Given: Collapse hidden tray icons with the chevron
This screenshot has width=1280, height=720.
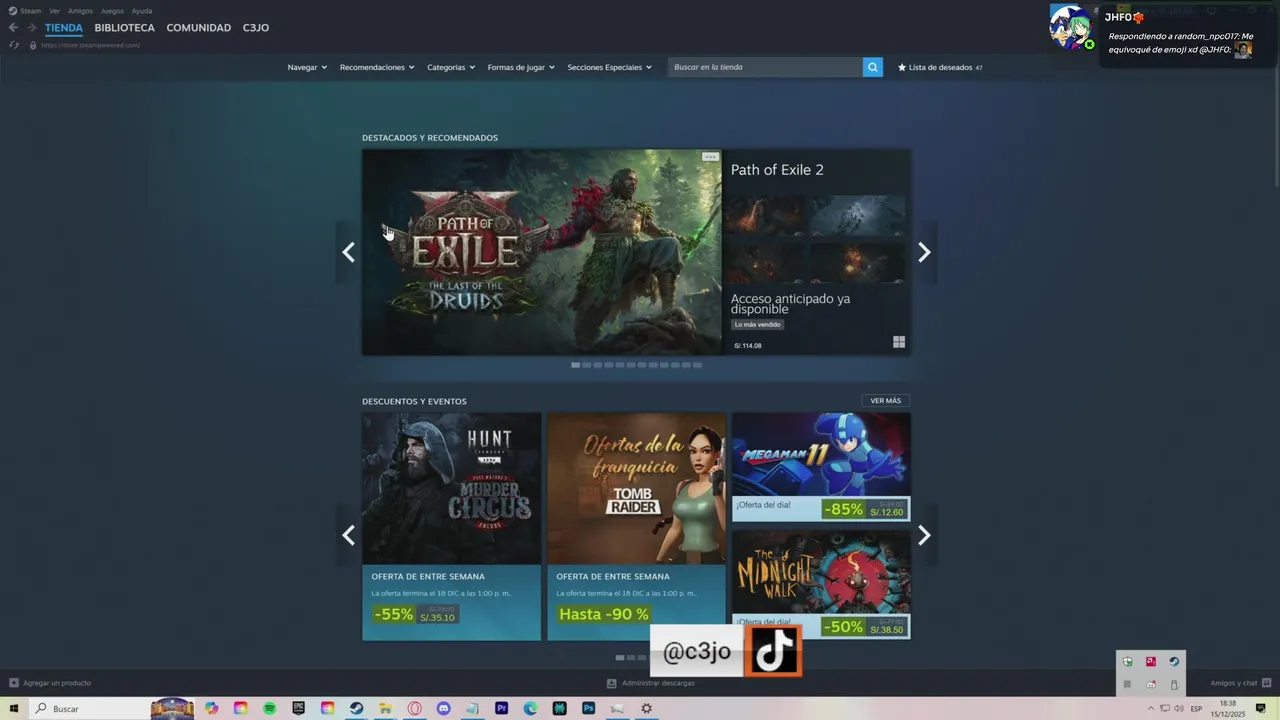Looking at the screenshot, I should click(1150, 708).
